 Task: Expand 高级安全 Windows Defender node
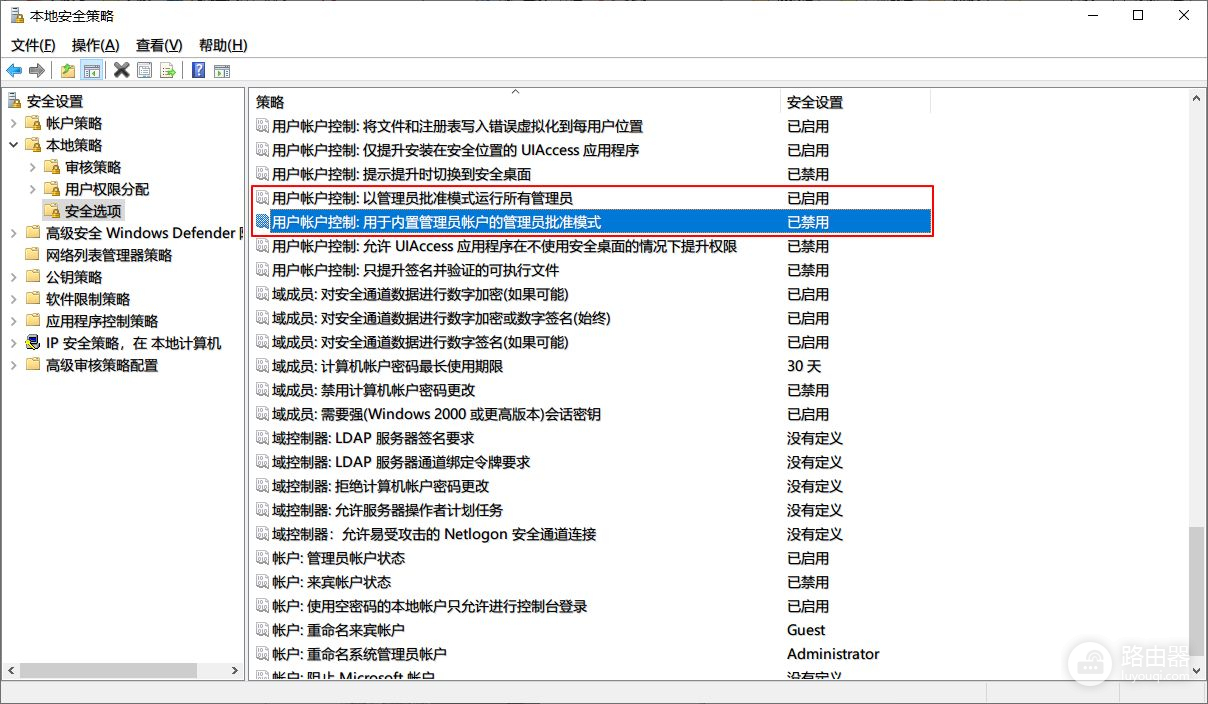click(x=13, y=233)
